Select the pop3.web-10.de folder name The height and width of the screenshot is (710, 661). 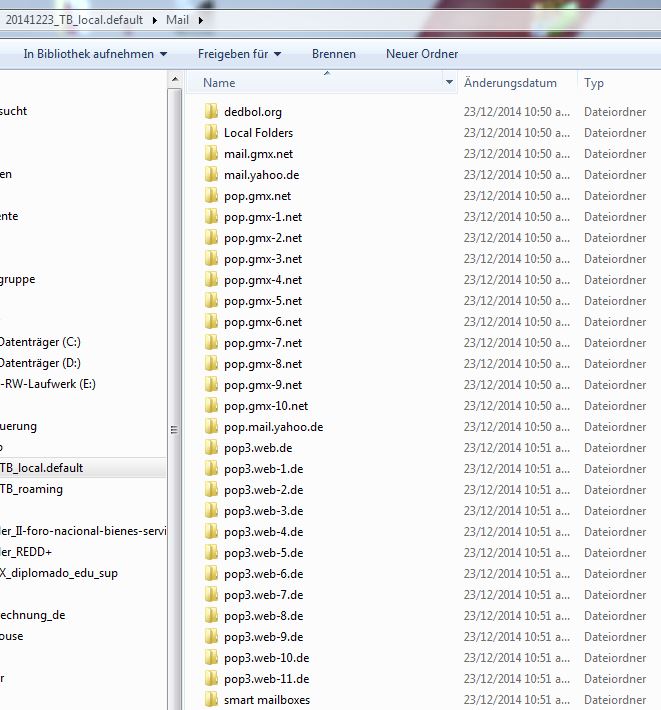pyautogui.click(x=267, y=657)
